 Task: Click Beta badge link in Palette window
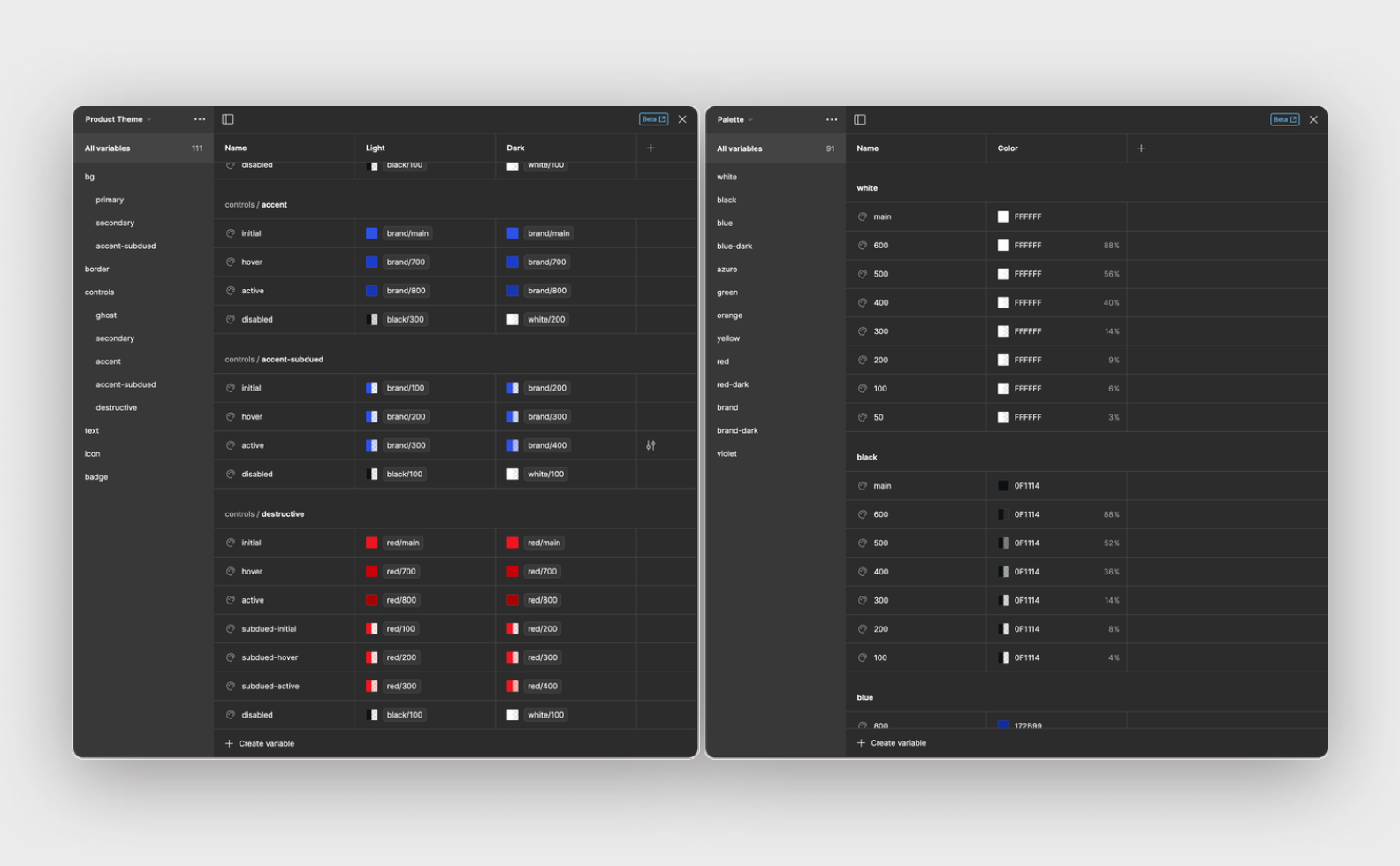(x=1285, y=119)
